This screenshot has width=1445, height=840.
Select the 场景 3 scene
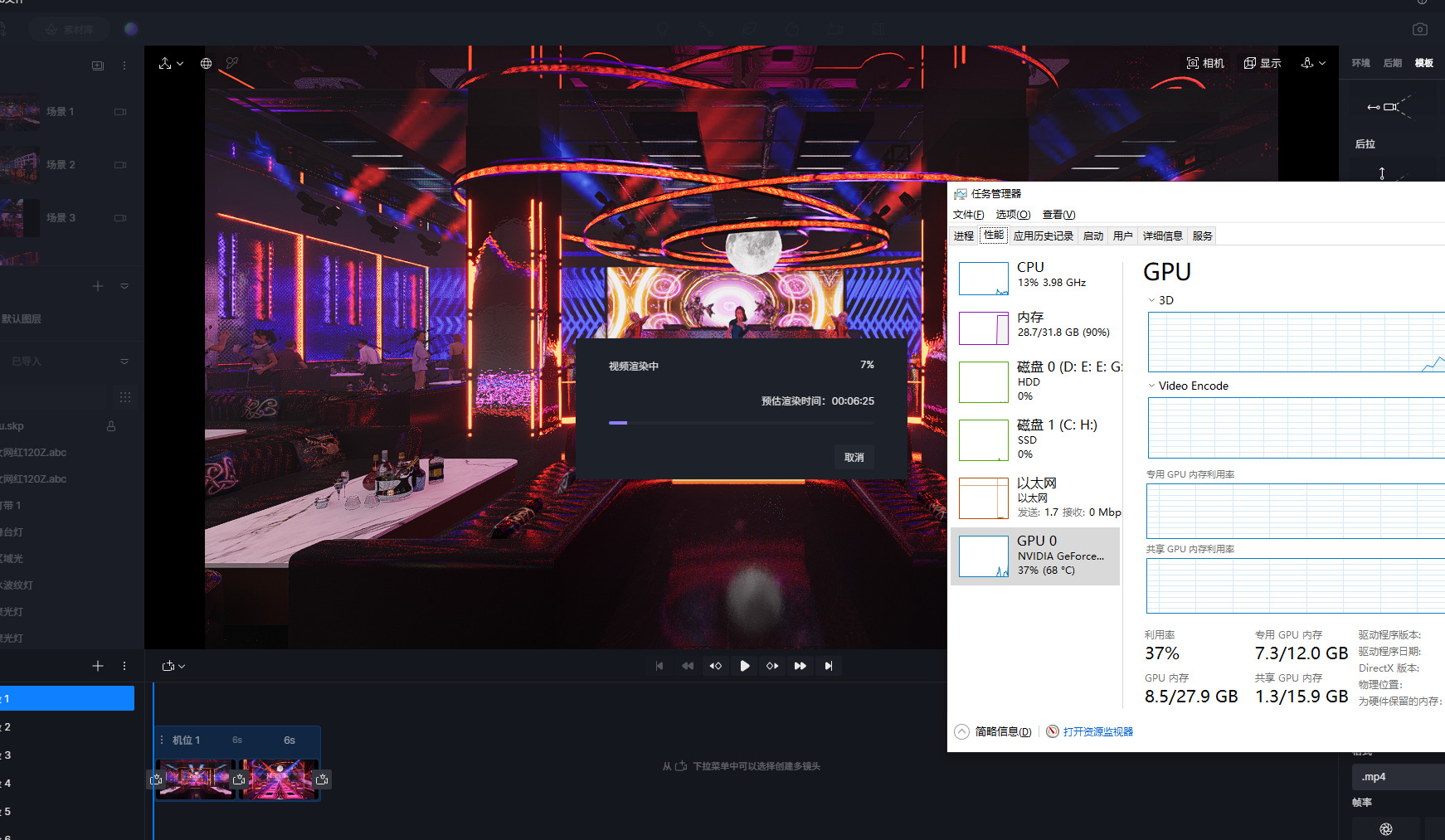[x=61, y=218]
